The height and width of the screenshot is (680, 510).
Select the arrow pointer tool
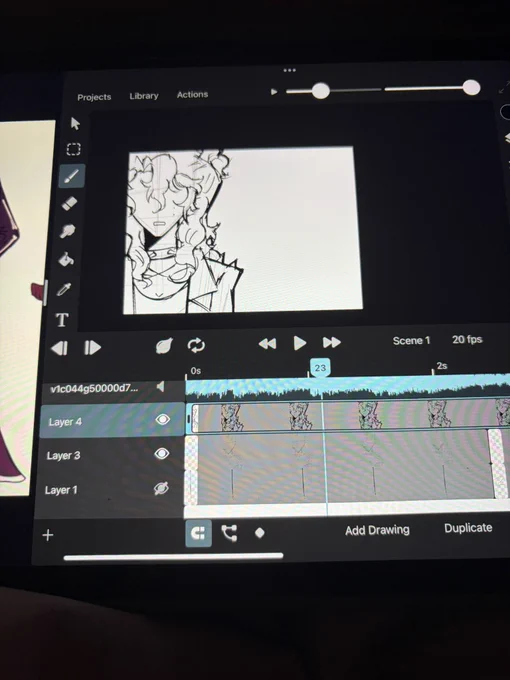tap(75, 124)
